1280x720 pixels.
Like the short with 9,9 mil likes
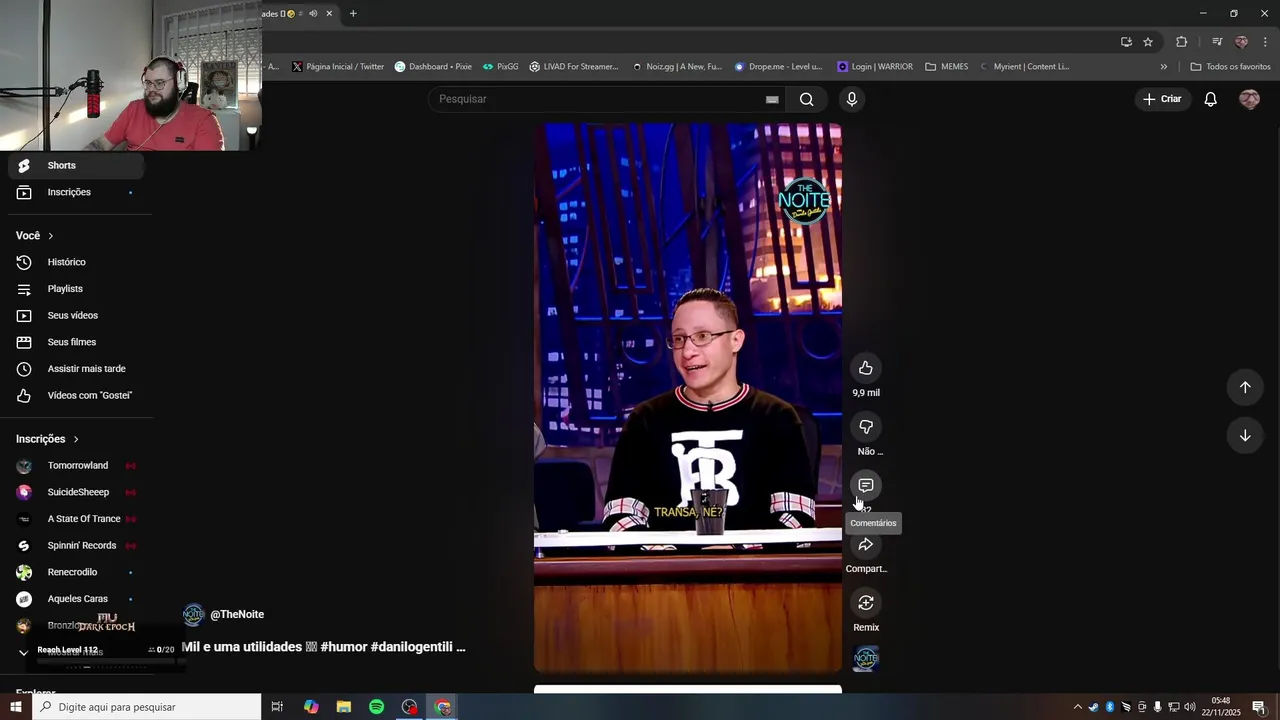pyautogui.click(x=866, y=368)
